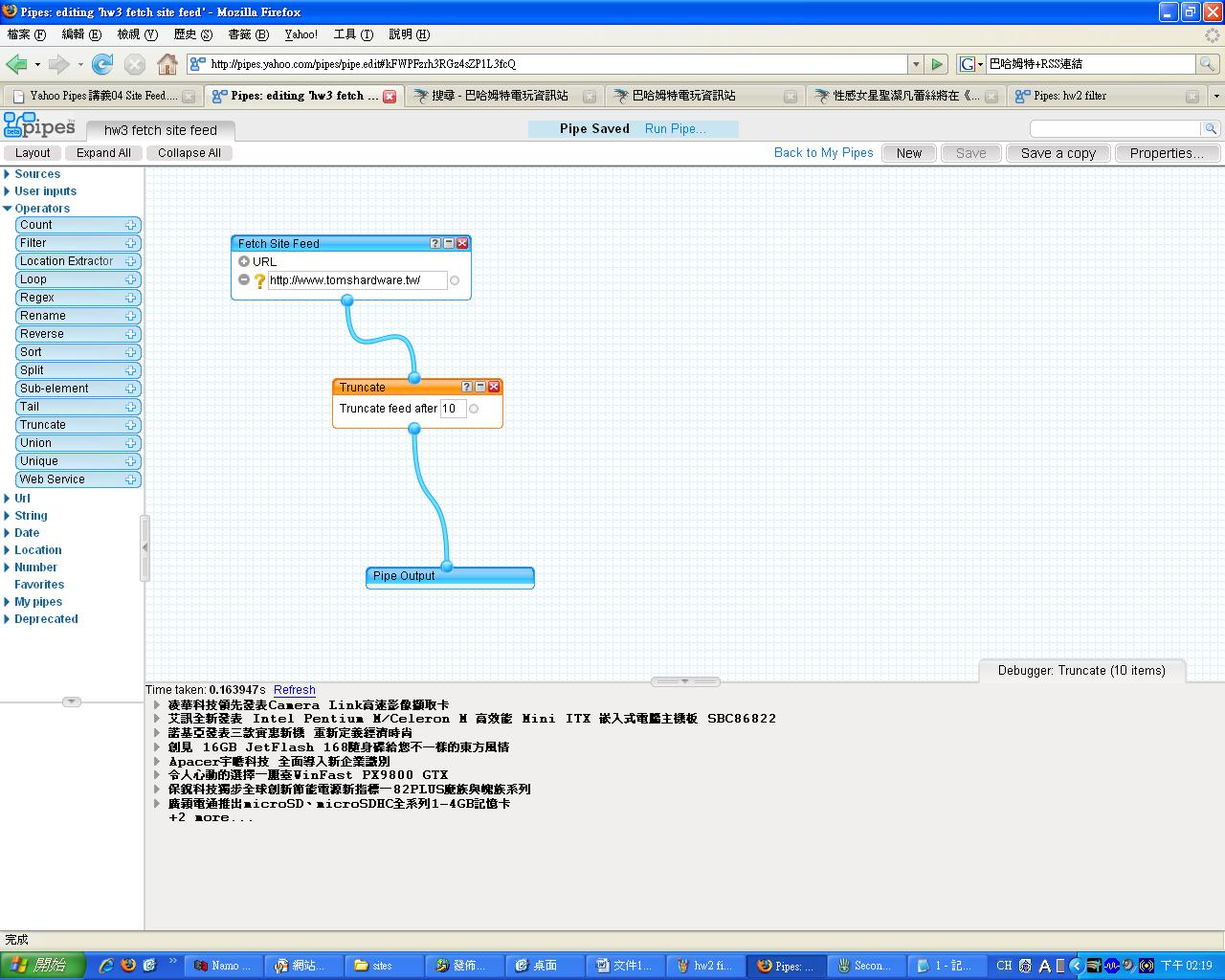Image resolution: width=1225 pixels, height=980 pixels.
Task: Add the Loop operator via its plus icon
Action: click(130, 279)
